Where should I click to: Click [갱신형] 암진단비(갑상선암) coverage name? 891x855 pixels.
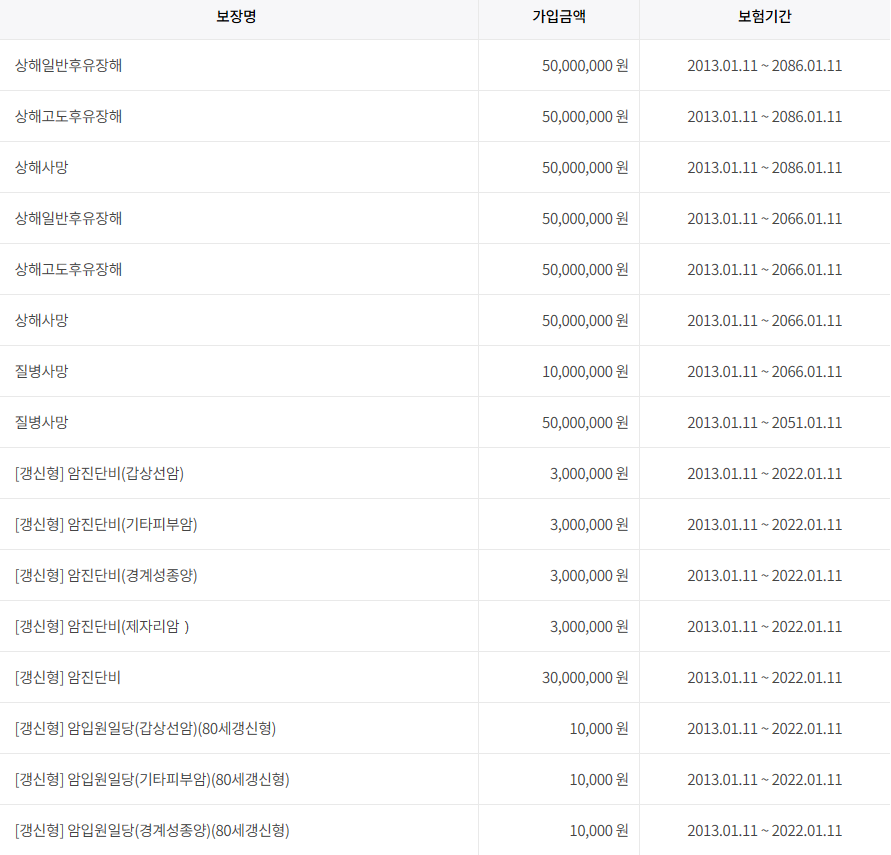pos(99,474)
